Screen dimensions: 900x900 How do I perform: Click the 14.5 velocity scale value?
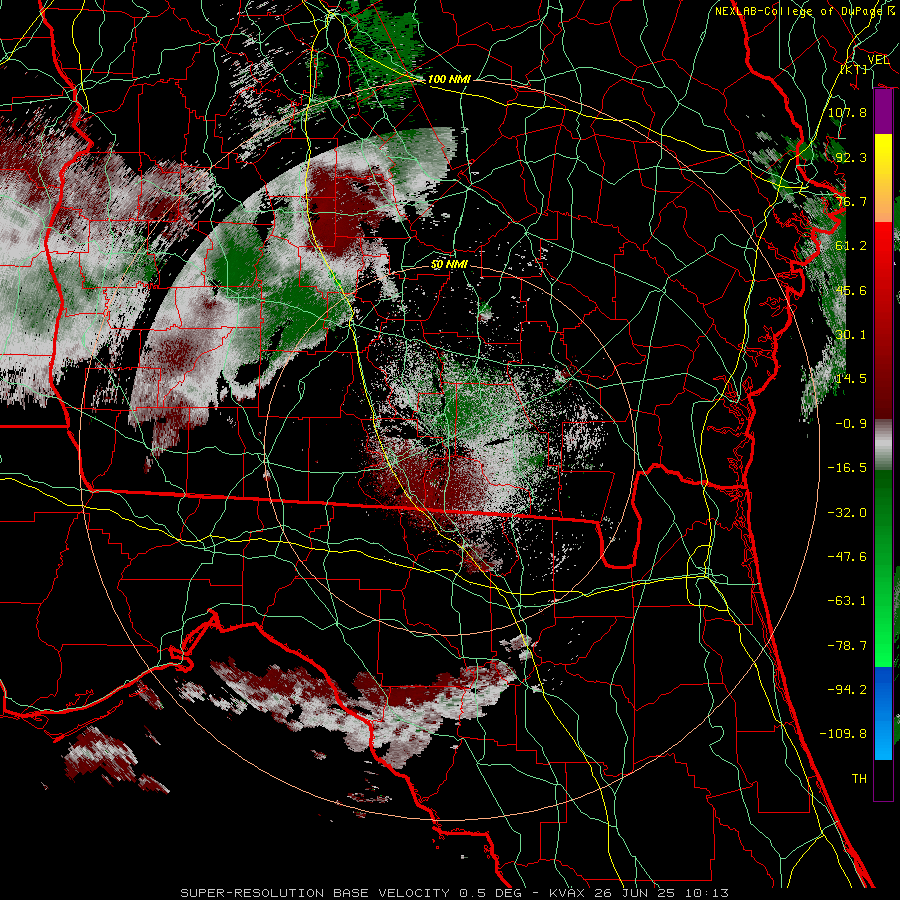coord(851,379)
